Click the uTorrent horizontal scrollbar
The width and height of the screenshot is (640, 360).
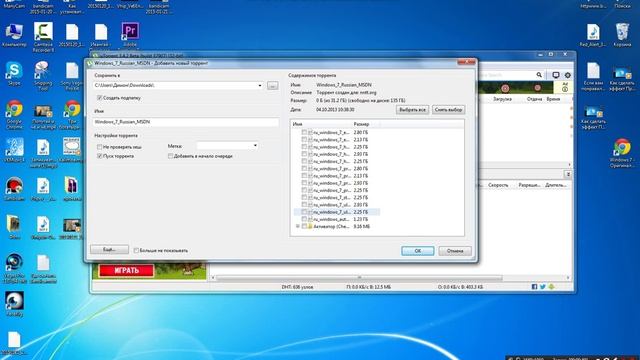coord(359,278)
